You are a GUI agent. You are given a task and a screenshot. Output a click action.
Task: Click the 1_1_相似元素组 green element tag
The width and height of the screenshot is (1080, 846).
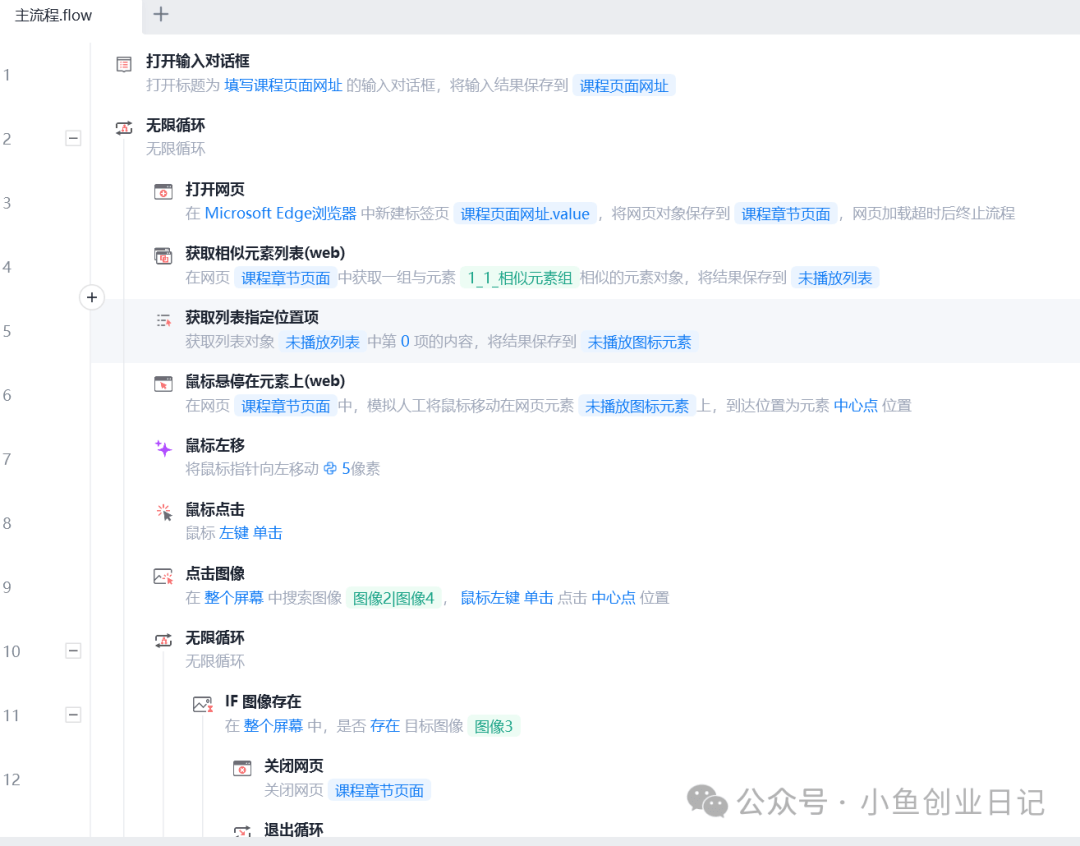coord(519,278)
